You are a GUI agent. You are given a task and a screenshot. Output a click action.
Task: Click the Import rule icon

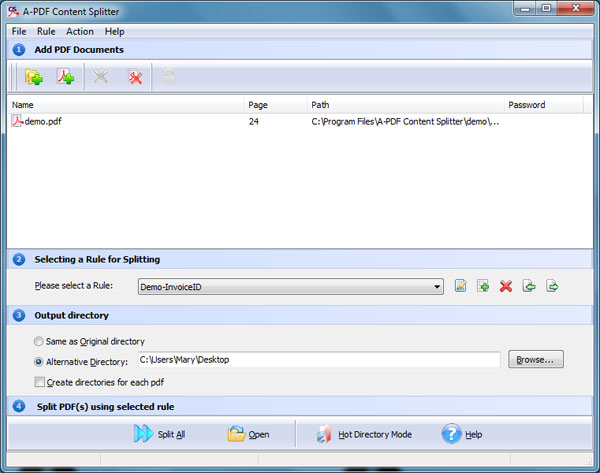click(529, 286)
